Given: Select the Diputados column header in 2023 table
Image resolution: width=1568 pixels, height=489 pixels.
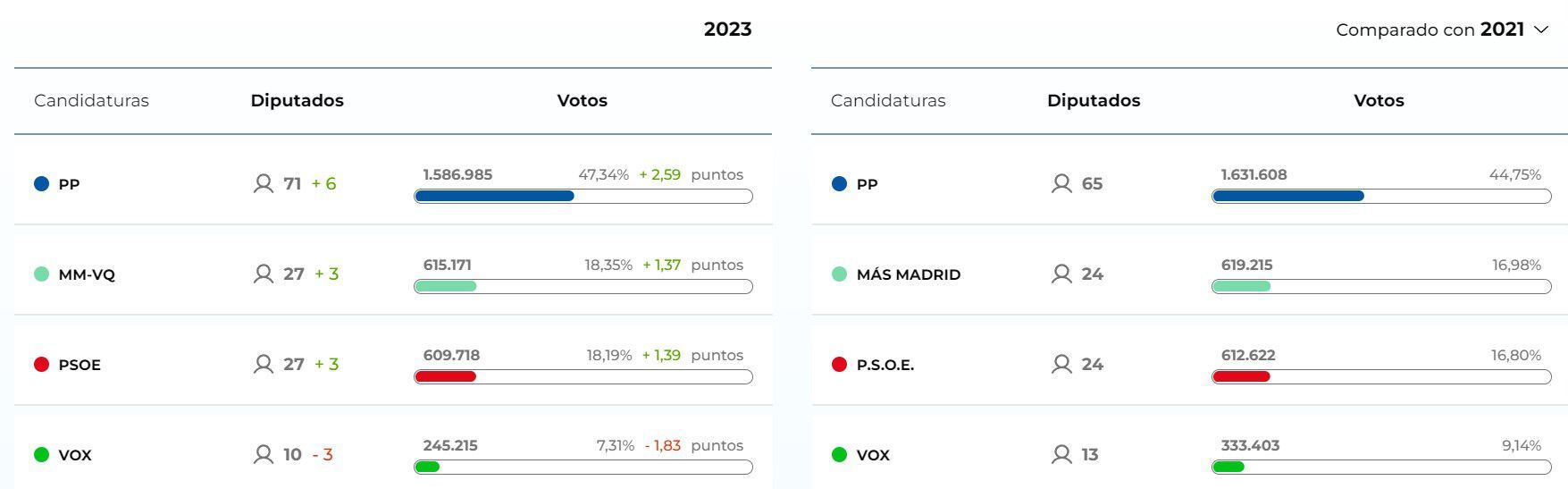Looking at the screenshot, I should (x=297, y=101).
